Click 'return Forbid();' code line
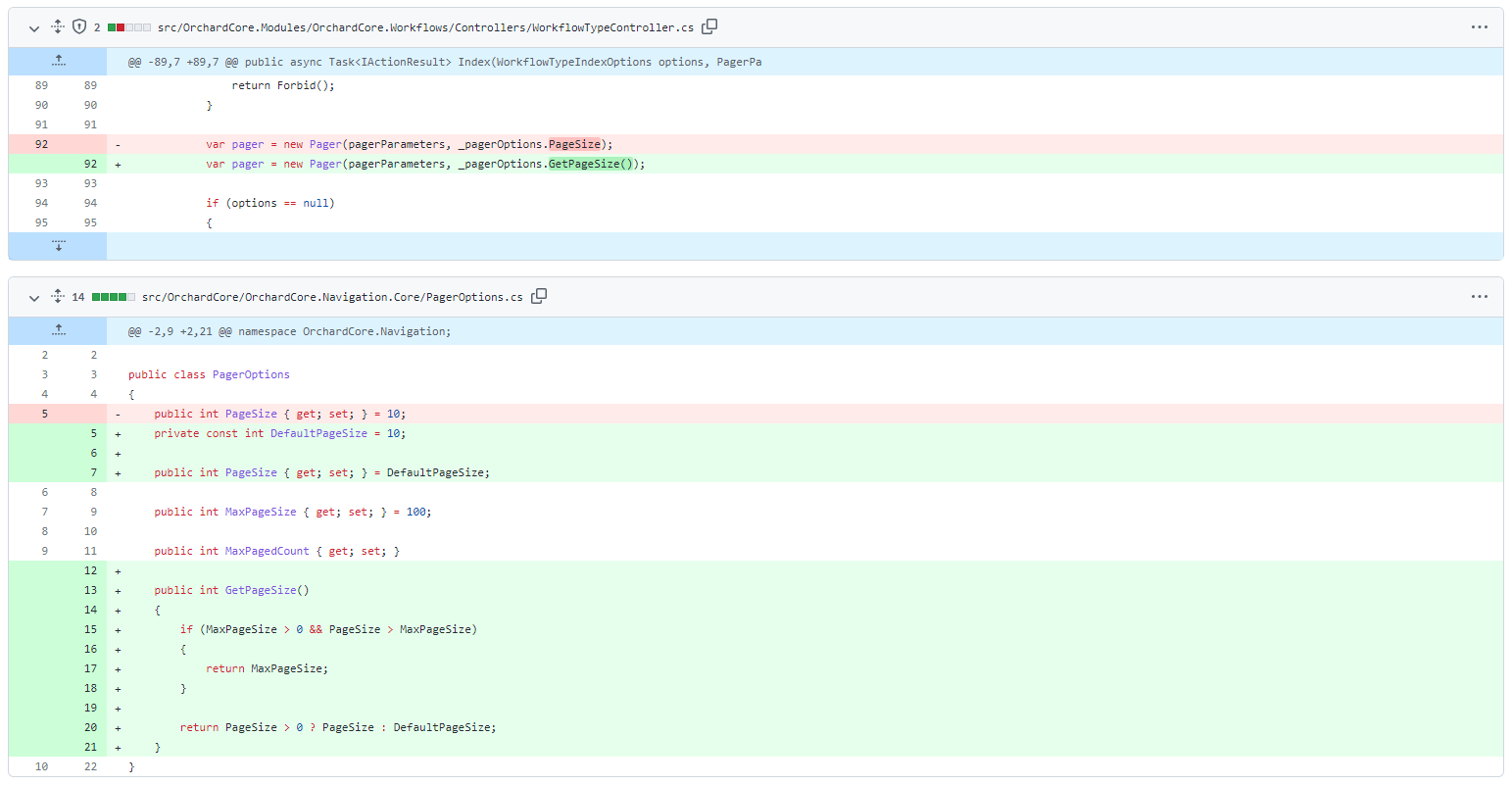1512x786 pixels. (x=283, y=85)
